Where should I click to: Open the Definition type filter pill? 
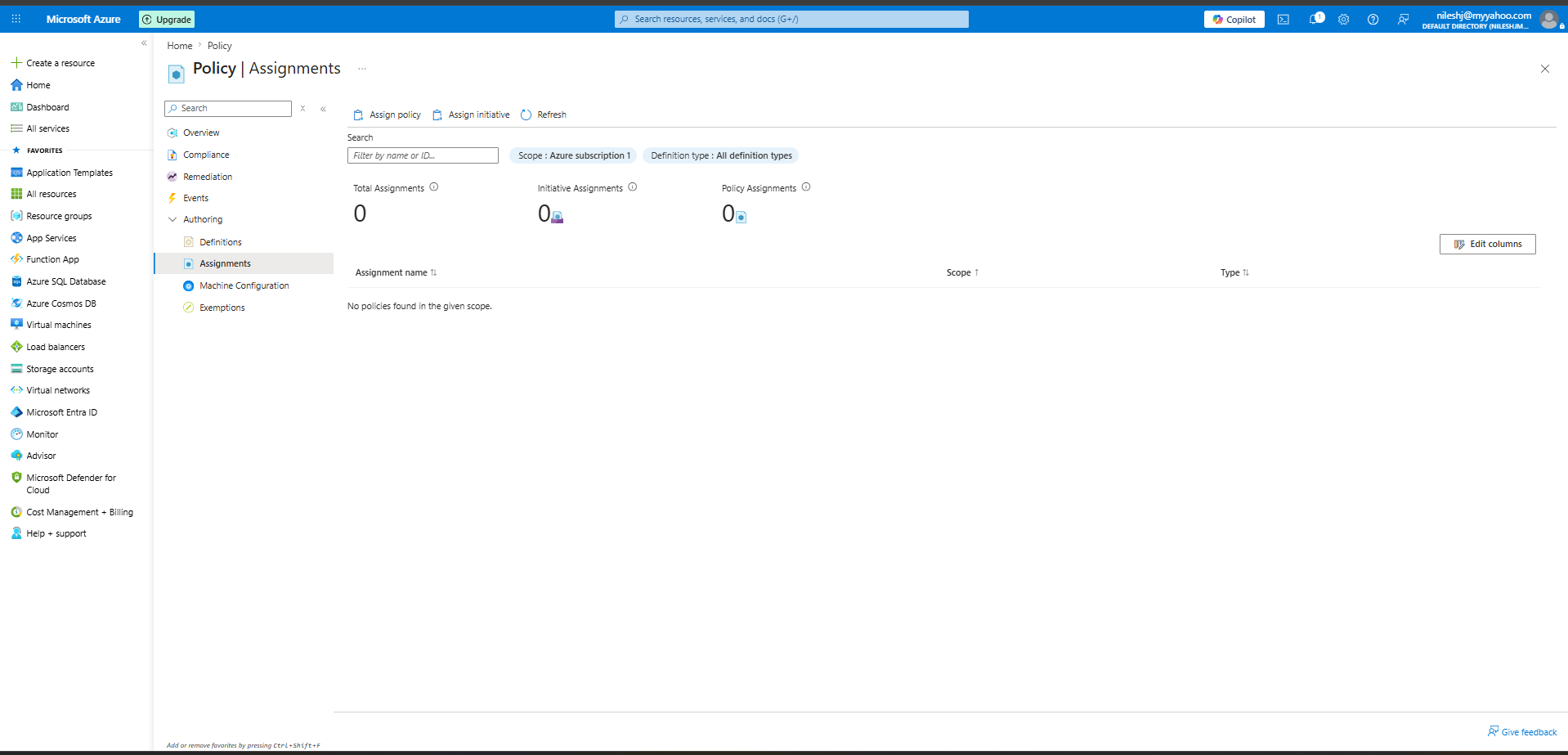coord(721,155)
